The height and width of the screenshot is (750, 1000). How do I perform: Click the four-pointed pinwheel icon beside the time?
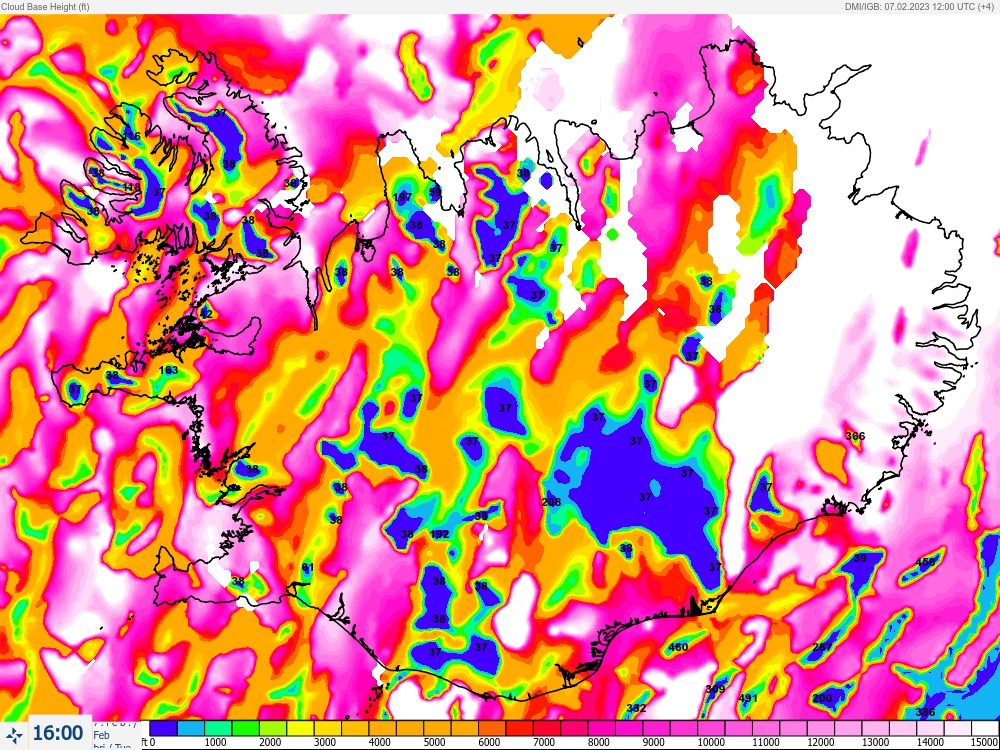point(14,735)
